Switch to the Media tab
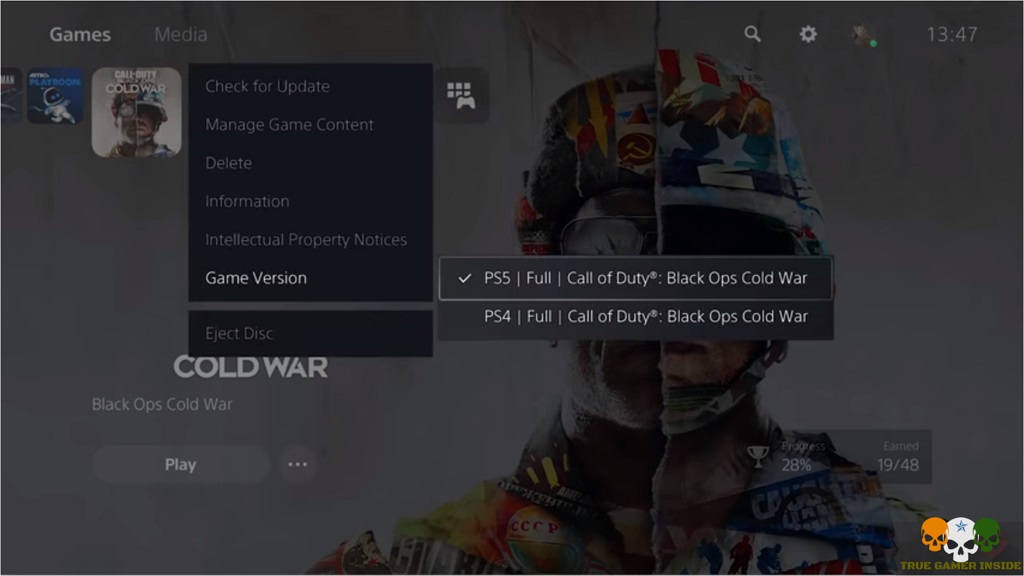This screenshot has height=576, width=1024. pos(181,34)
